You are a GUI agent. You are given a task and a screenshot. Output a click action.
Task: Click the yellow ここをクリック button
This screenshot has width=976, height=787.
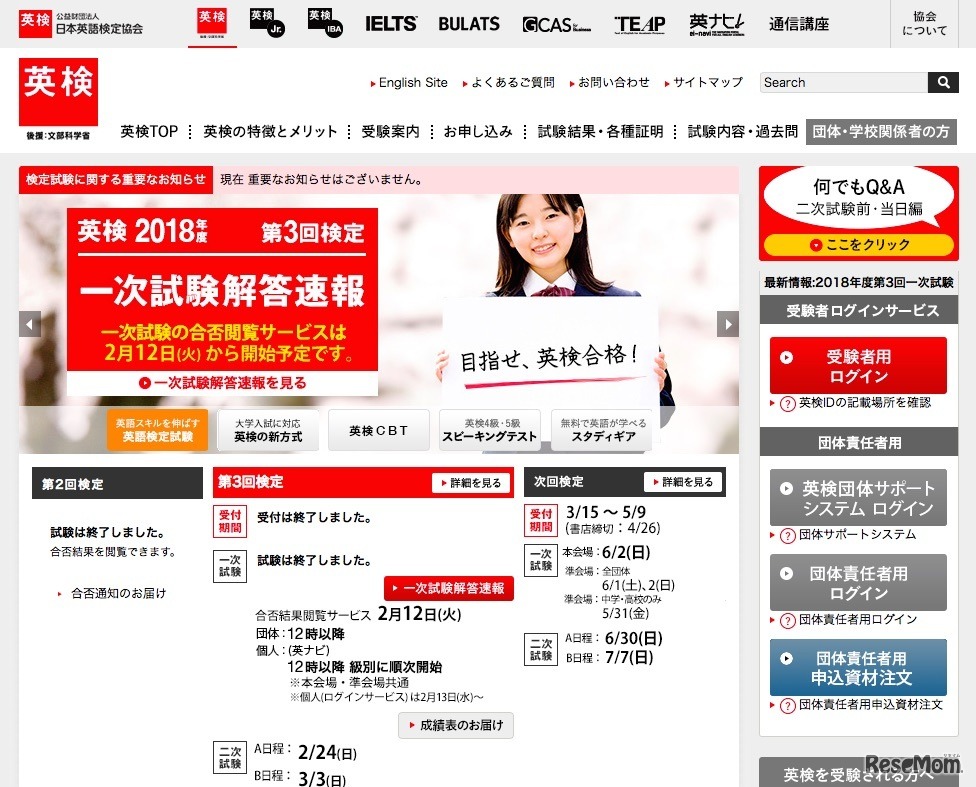coord(859,245)
